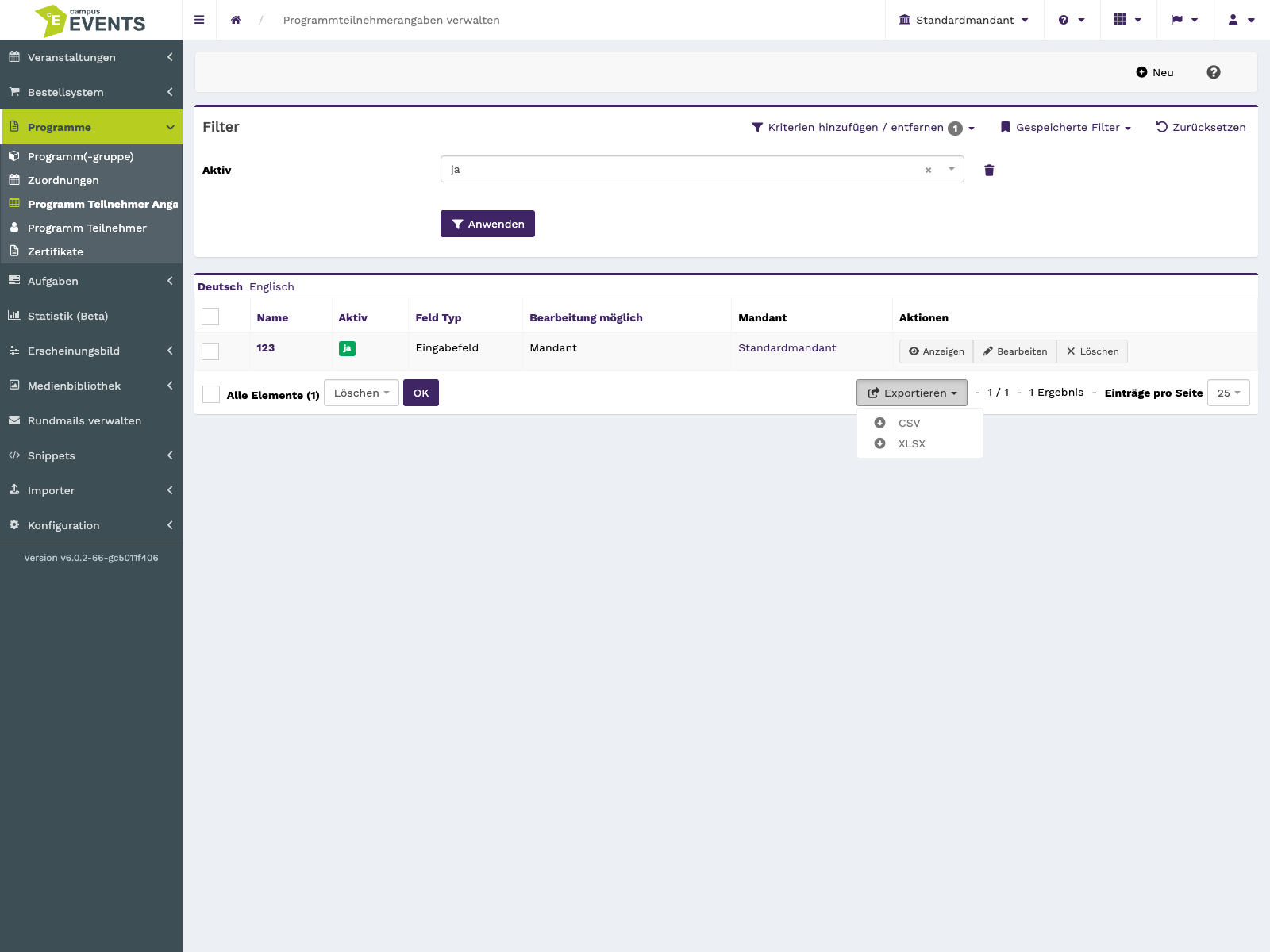Viewport: 1270px width, 952px height.
Task: Click Bearbeiten for row 123
Action: [x=1014, y=351]
